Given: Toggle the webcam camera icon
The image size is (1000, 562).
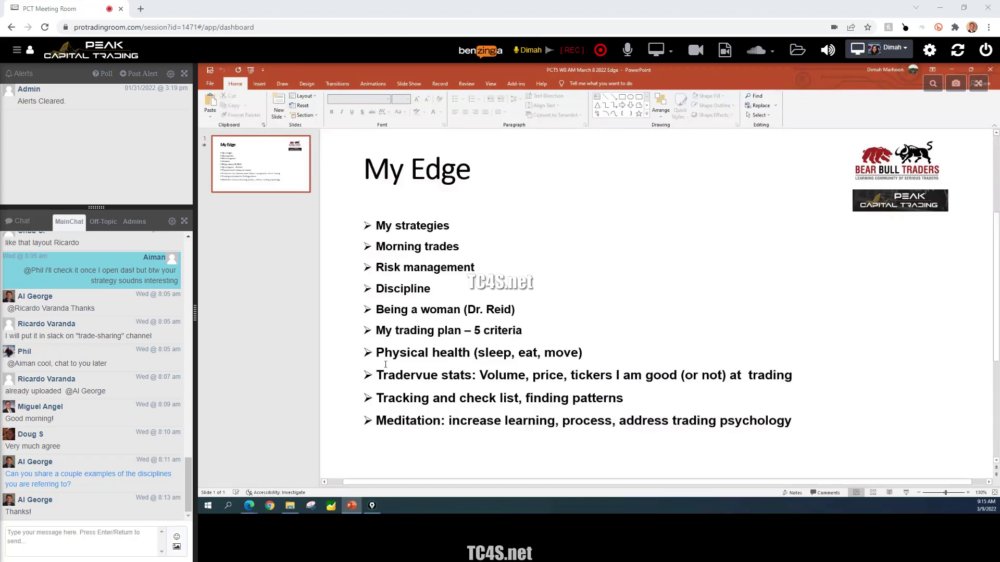Looking at the screenshot, I should pos(695,50).
